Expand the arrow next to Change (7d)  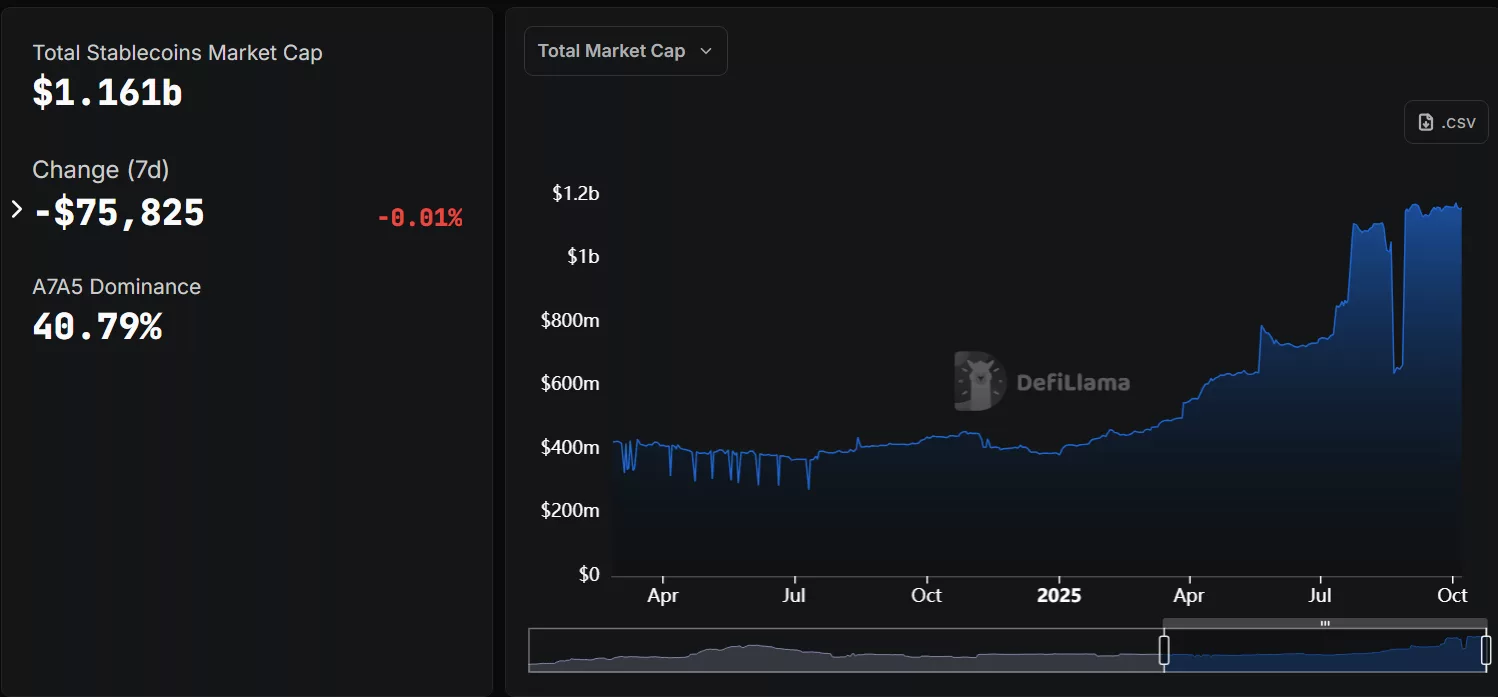tap(16, 210)
